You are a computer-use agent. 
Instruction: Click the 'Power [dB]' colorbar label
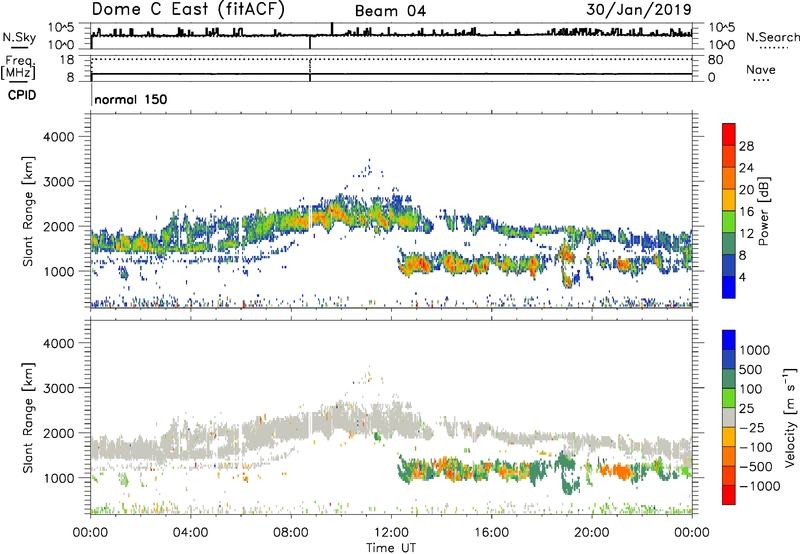[x=763, y=211]
